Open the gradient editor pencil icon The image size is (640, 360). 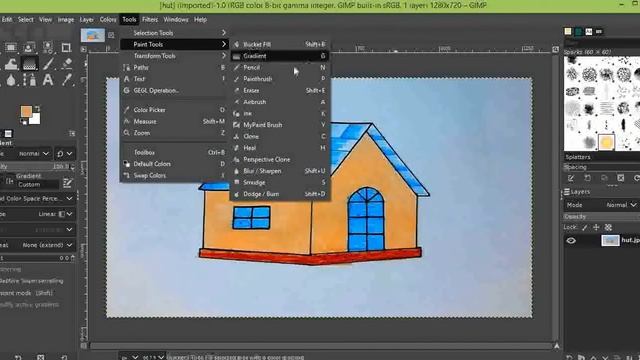point(67,183)
